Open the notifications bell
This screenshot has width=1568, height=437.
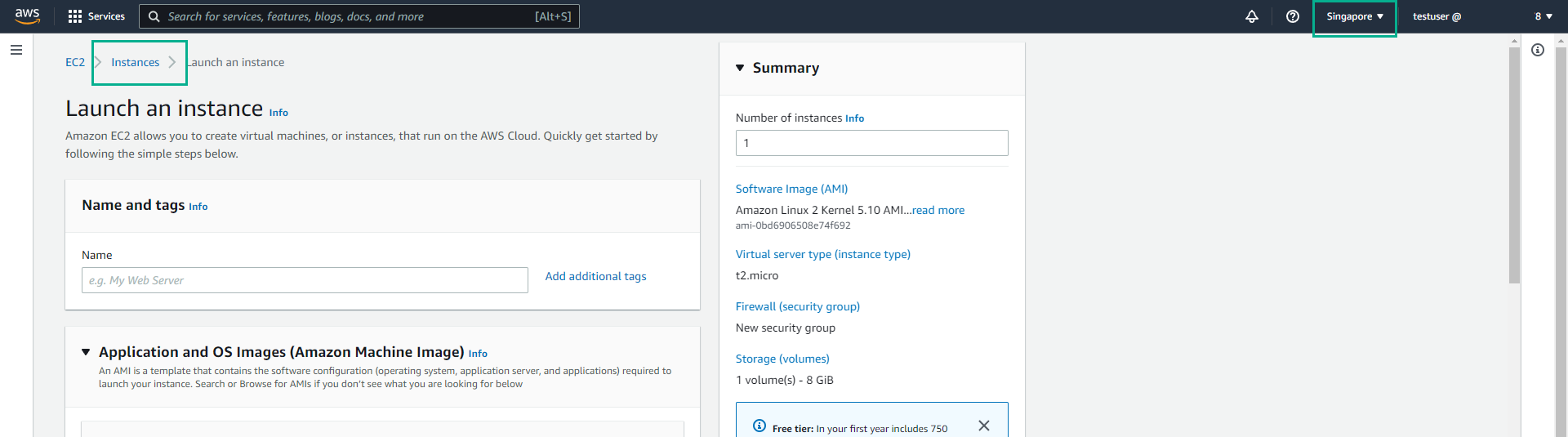(1252, 16)
